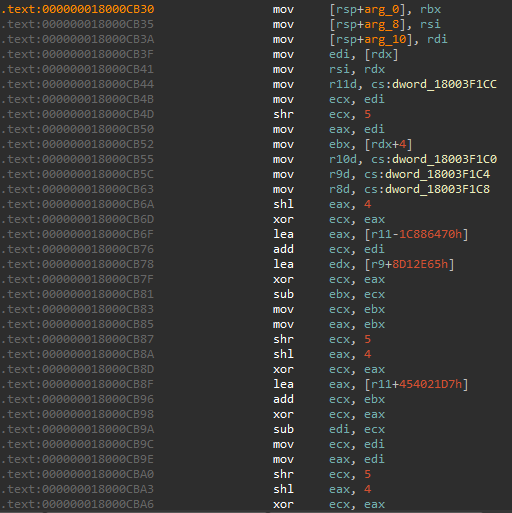Select operand rsi, rdx
The image size is (512, 513).
pos(357,69)
